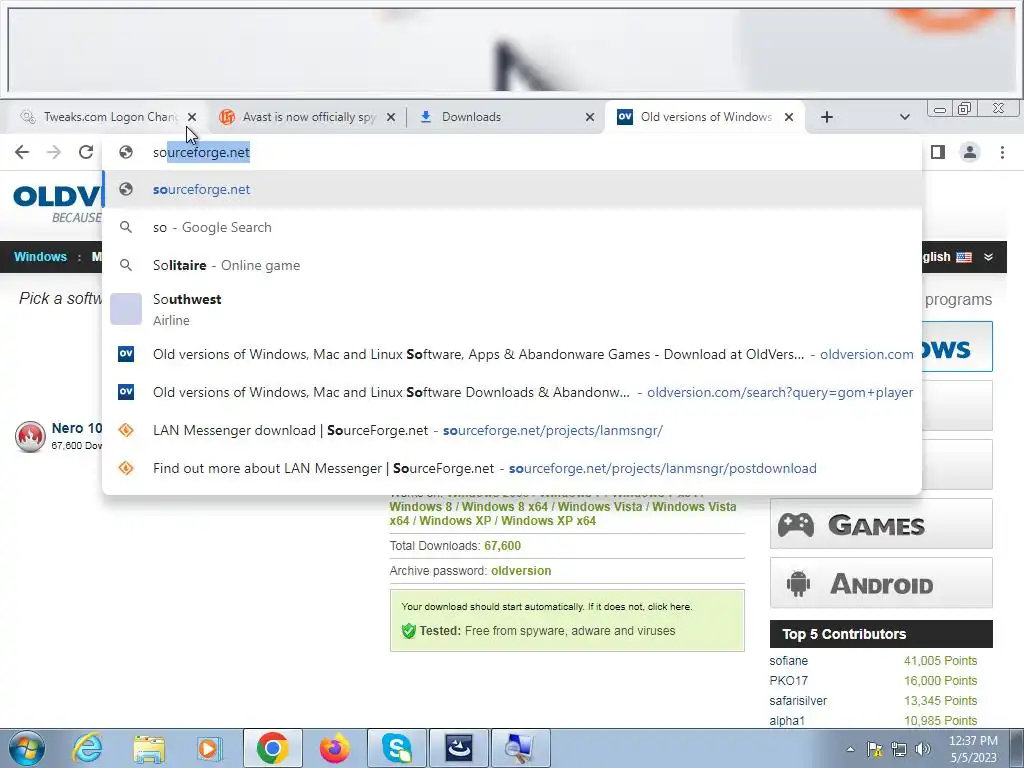Open the LAN Messenger postdownload suggestion
The image size is (1024, 768).
click(512, 468)
